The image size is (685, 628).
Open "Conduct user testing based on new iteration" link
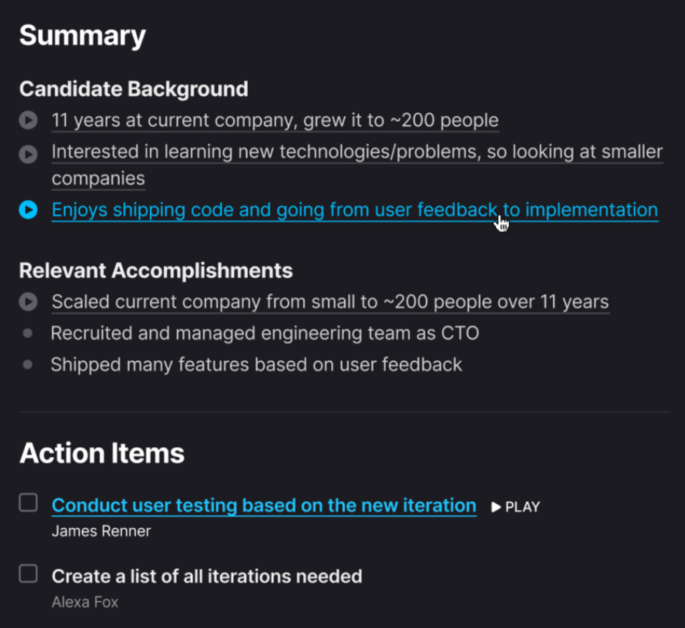tap(264, 505)
